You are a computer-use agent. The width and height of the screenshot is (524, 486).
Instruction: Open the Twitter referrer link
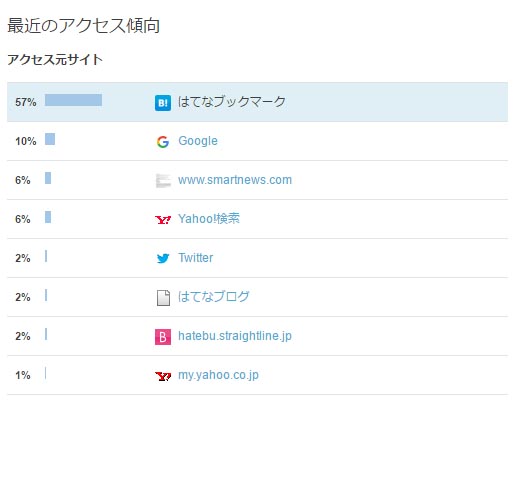point(195,258)
